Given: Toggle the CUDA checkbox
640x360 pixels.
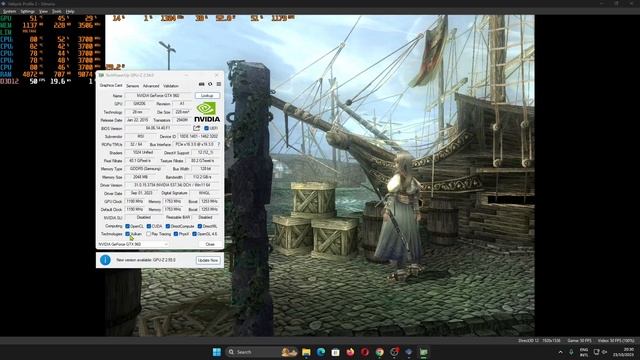Looking at the screenshot, I should (x=149, y=226).
